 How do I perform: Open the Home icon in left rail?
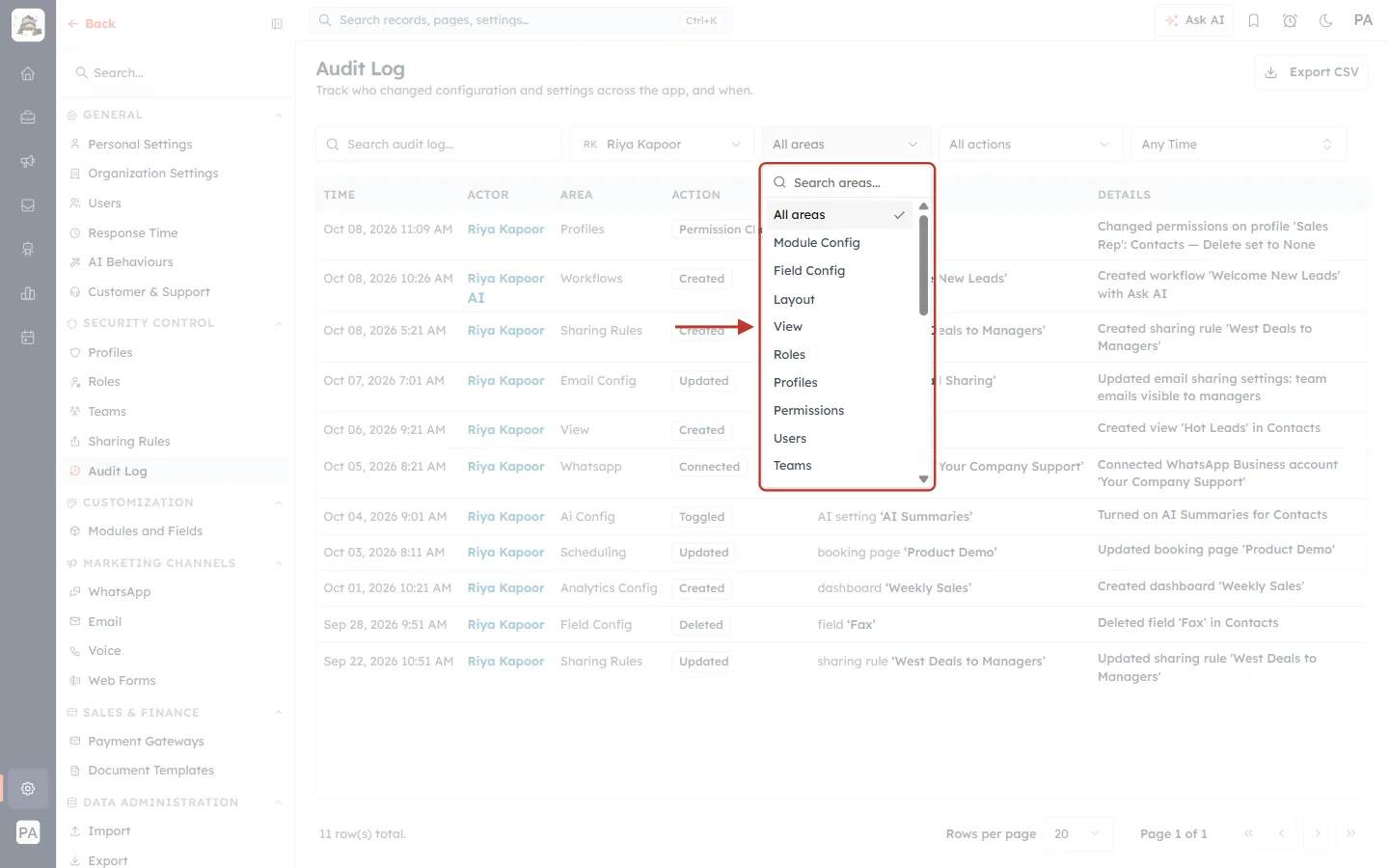tap(28, 73)
